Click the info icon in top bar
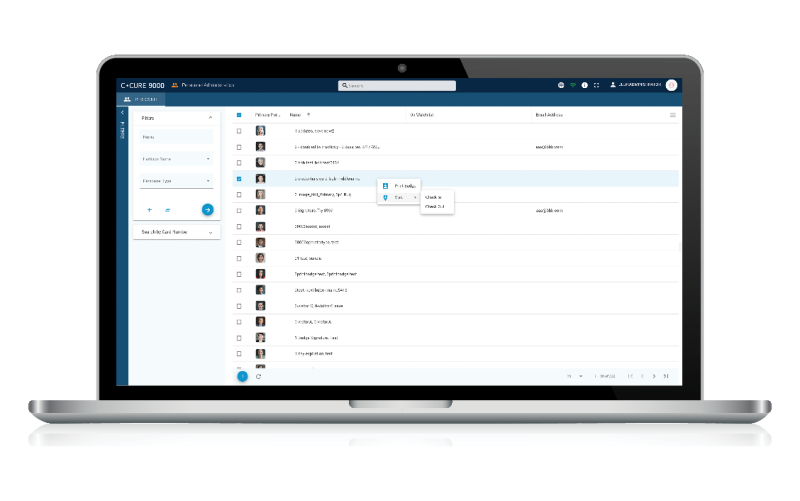800x501 pixels. tap(585, 86)
